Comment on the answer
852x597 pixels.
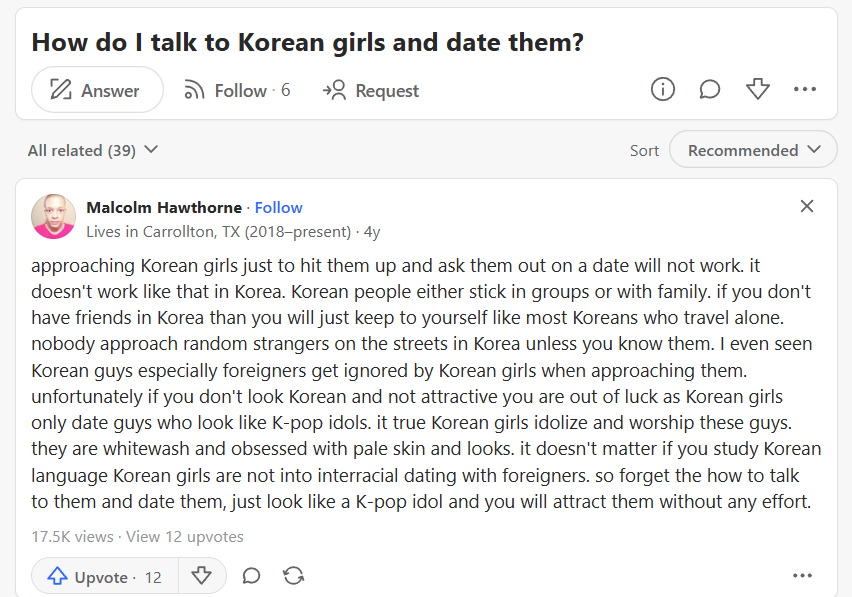tap(252, 576)
